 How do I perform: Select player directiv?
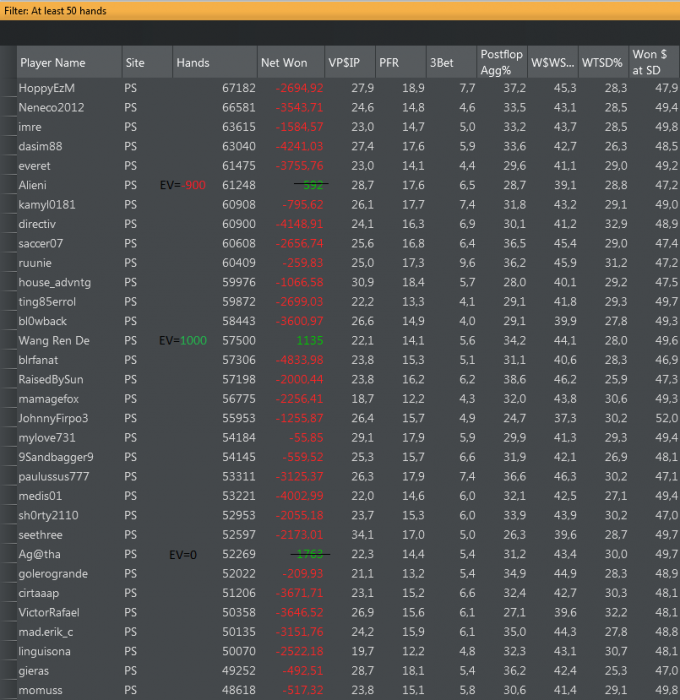click(37, 224)
